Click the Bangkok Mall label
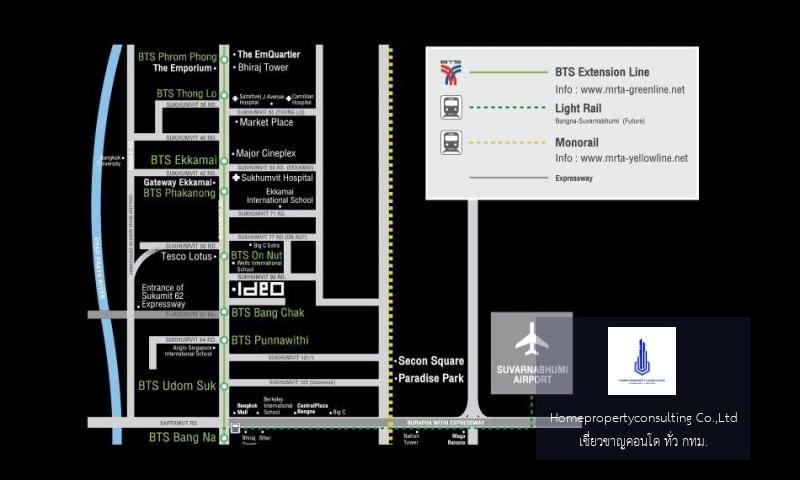 point(247,409)
